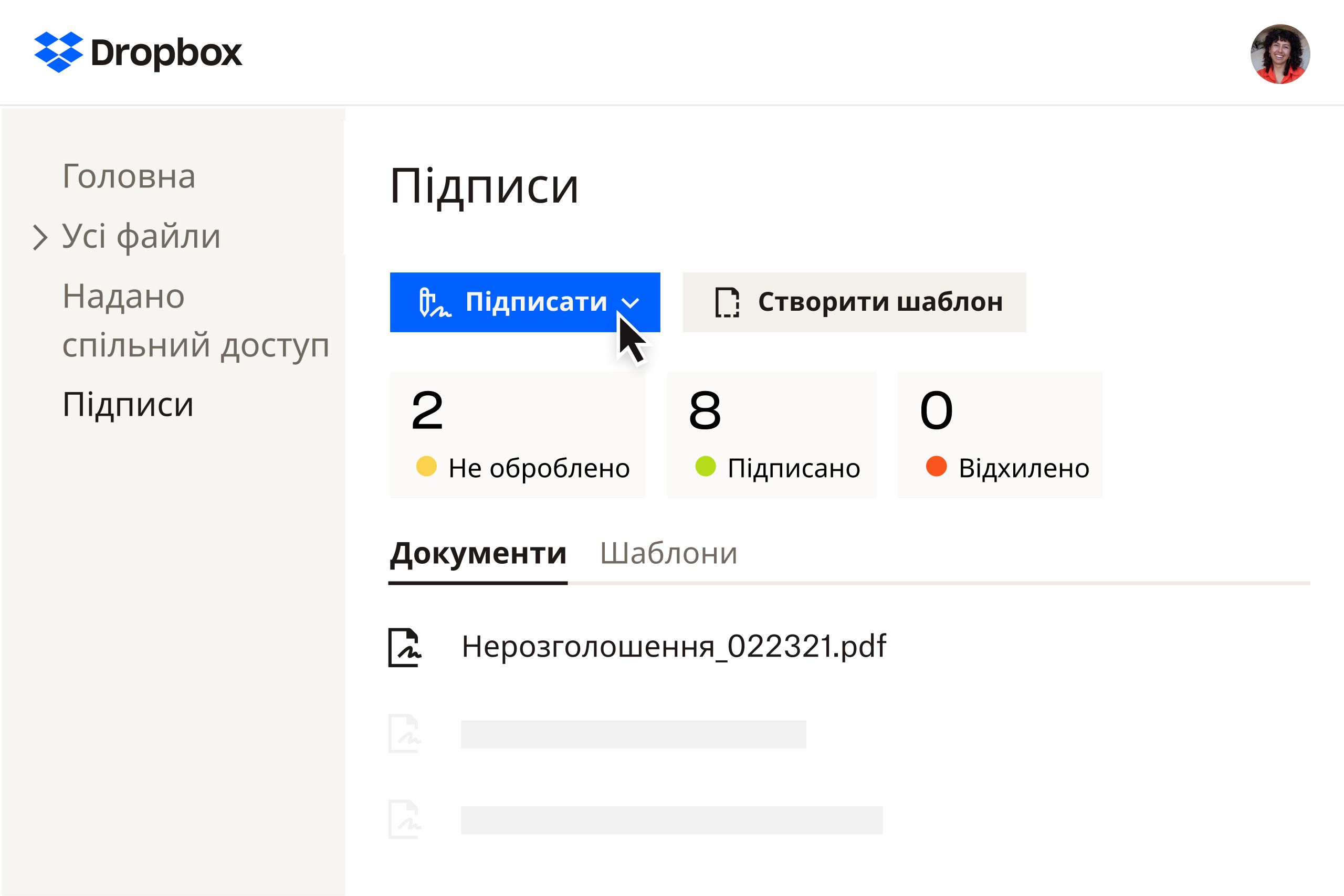
Task: Switch to the Шаблони tab
Action: (x=668, y=553)
